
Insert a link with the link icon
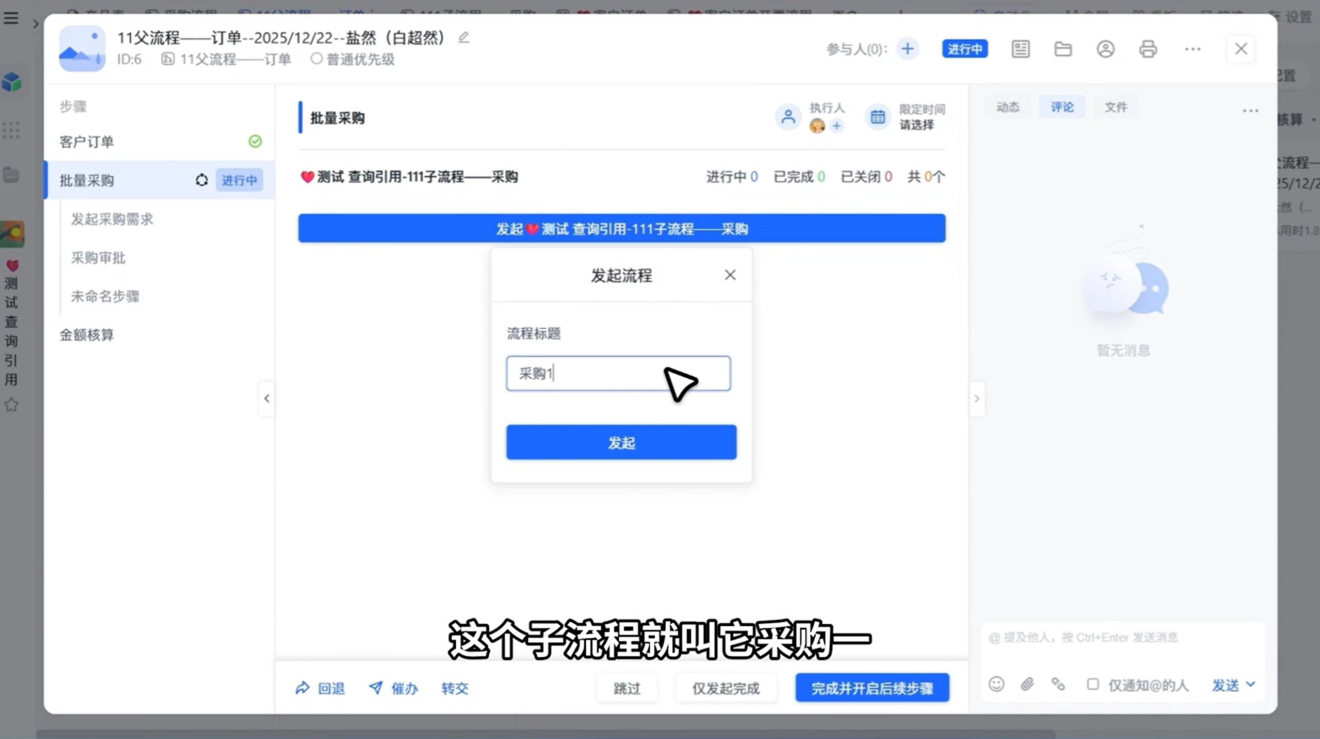(1058, 684)
